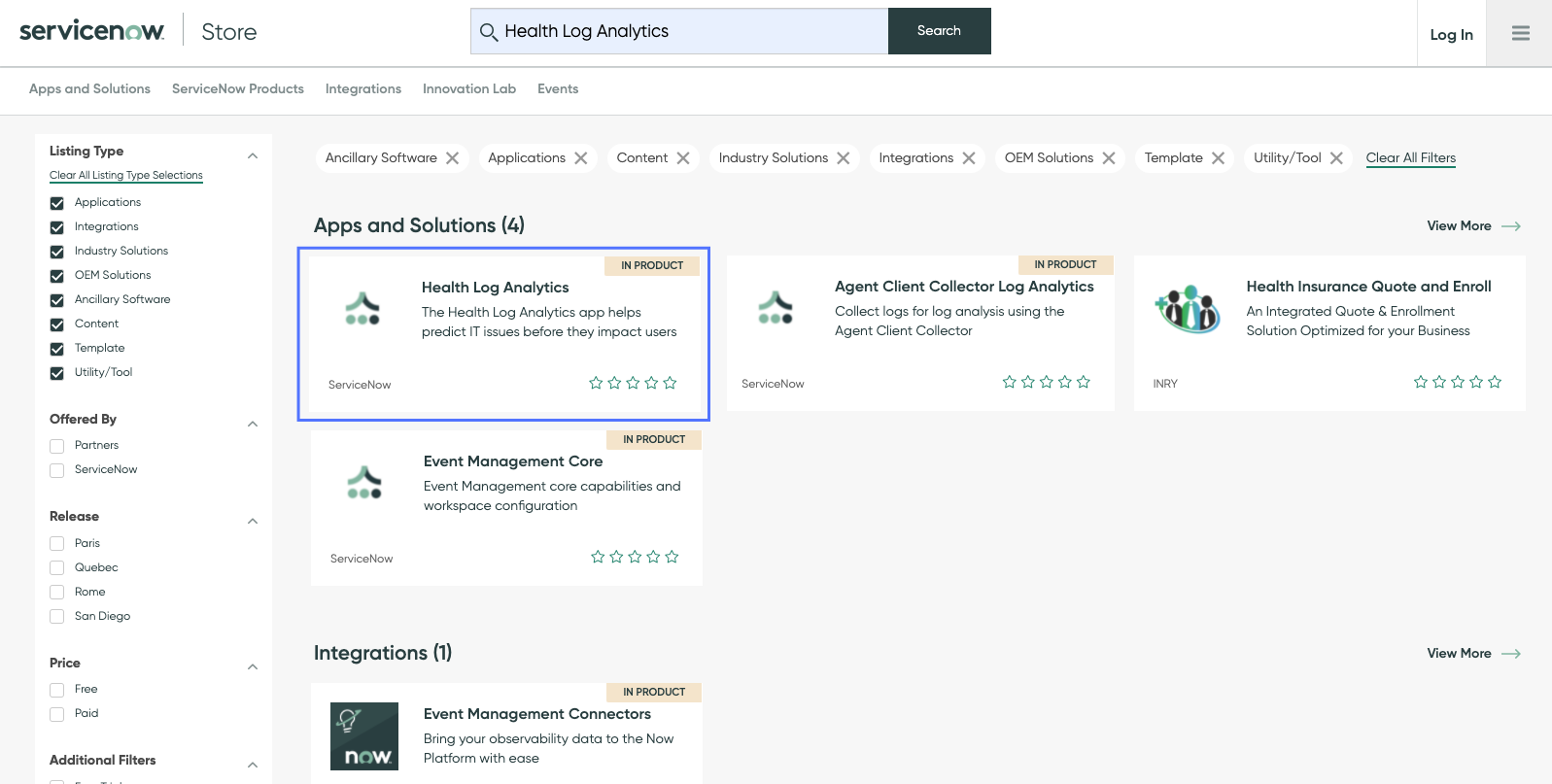Open the hamburger menu icon
The width and height of the screenshot is (1552, 784).
[1520, 33]
